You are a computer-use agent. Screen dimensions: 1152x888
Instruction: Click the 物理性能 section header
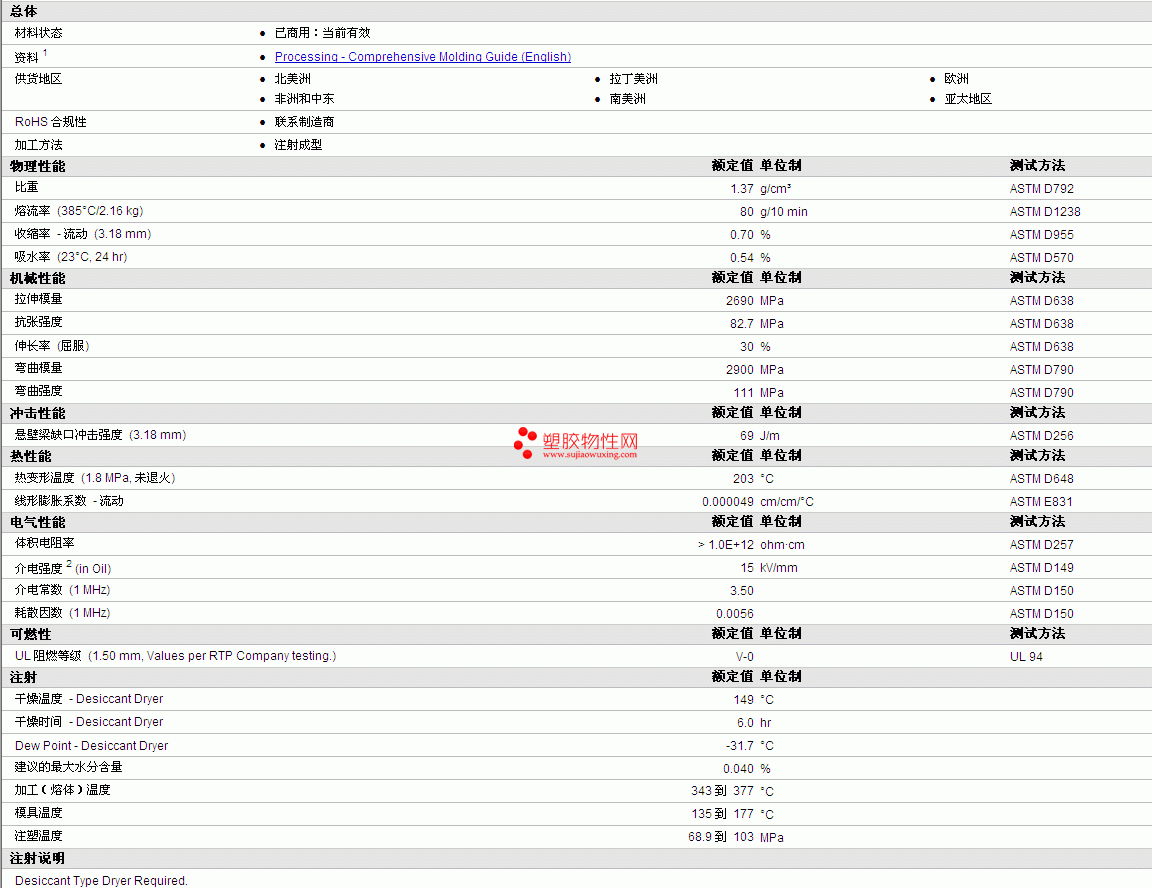37,166
